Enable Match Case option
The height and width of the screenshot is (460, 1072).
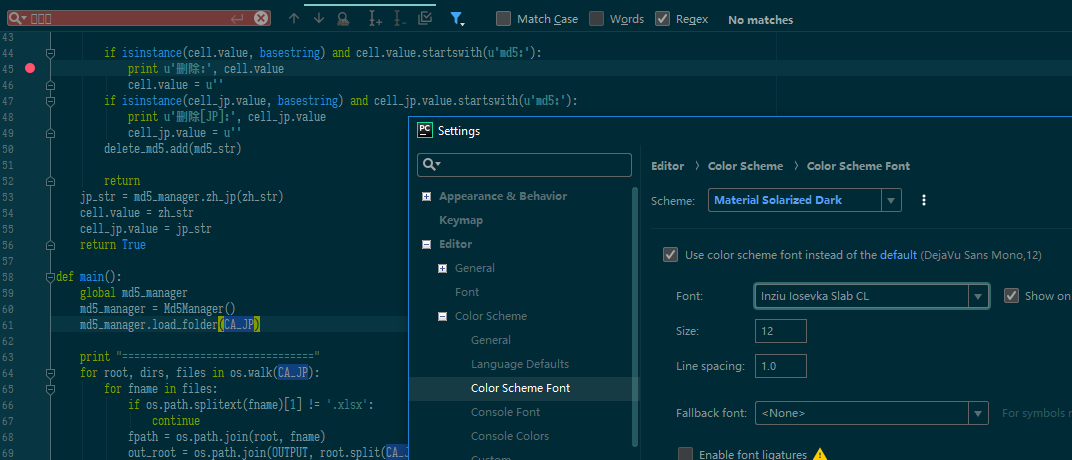click(x=503, y=19)
